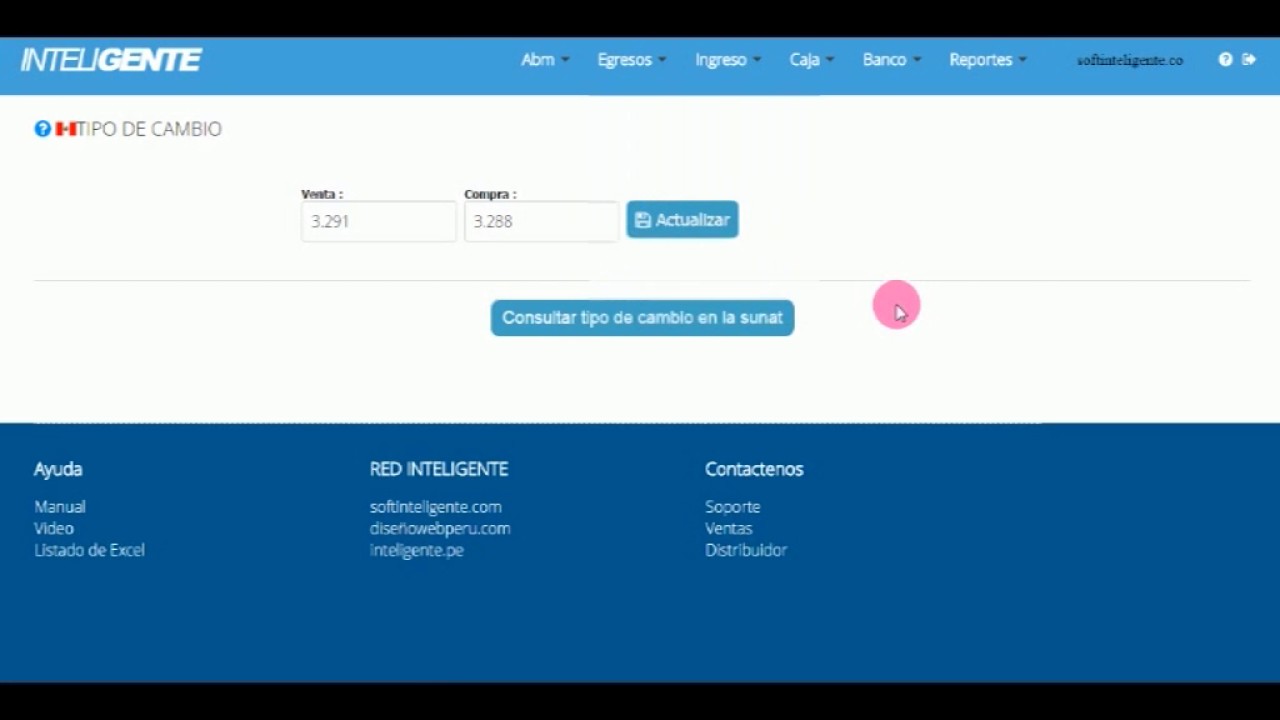Click the Ayuda footer heading
The width and height of the screenshot is (1280, 720).
coord(58,469)
